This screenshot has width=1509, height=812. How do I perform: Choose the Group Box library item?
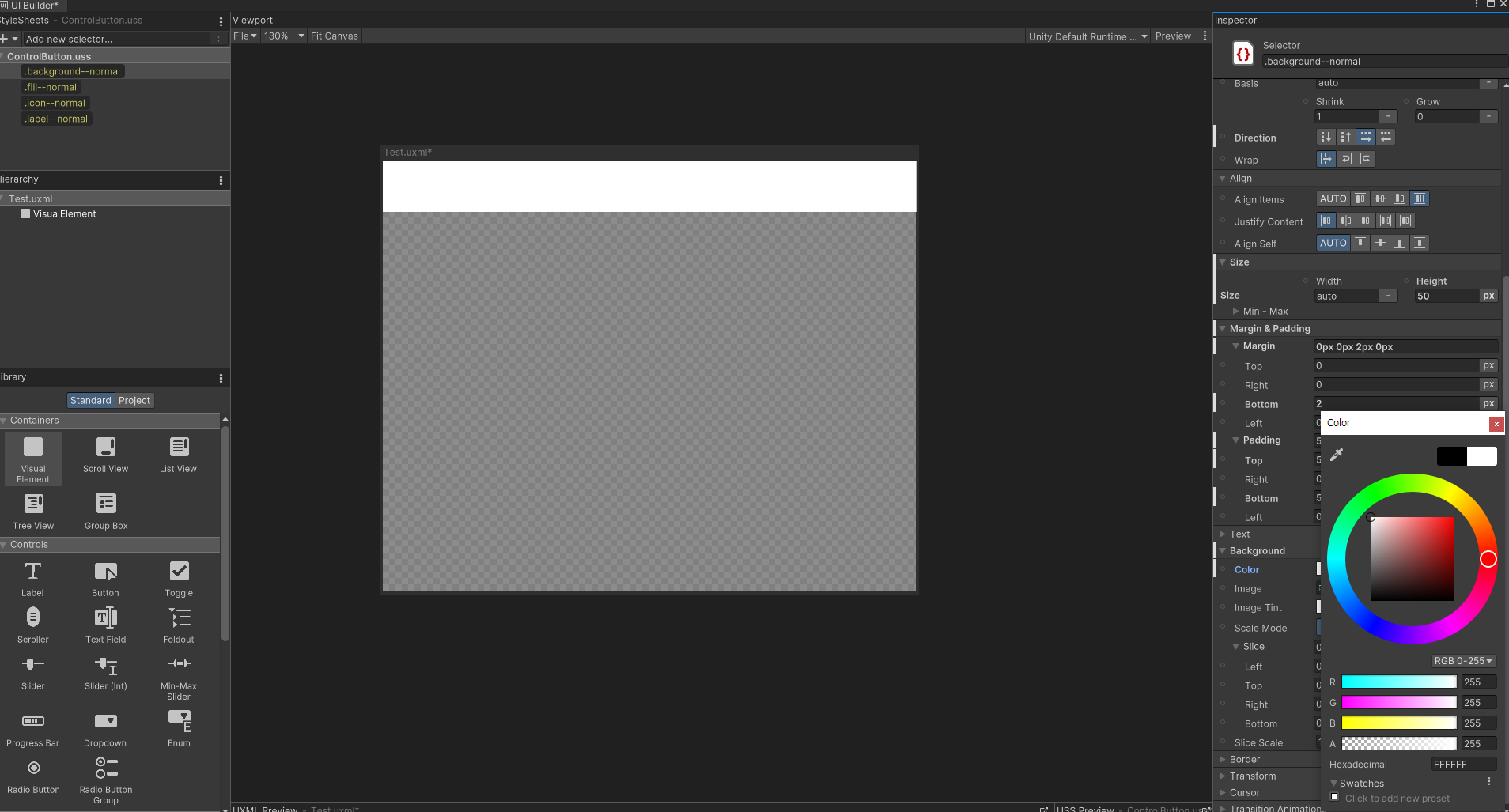click(x=105, y=511)
